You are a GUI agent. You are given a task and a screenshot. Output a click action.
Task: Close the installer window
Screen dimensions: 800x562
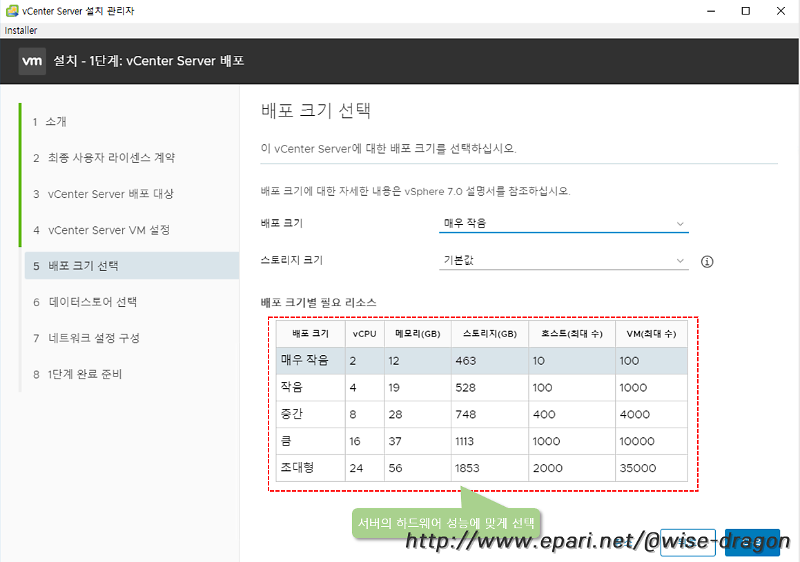click(781, 11)
